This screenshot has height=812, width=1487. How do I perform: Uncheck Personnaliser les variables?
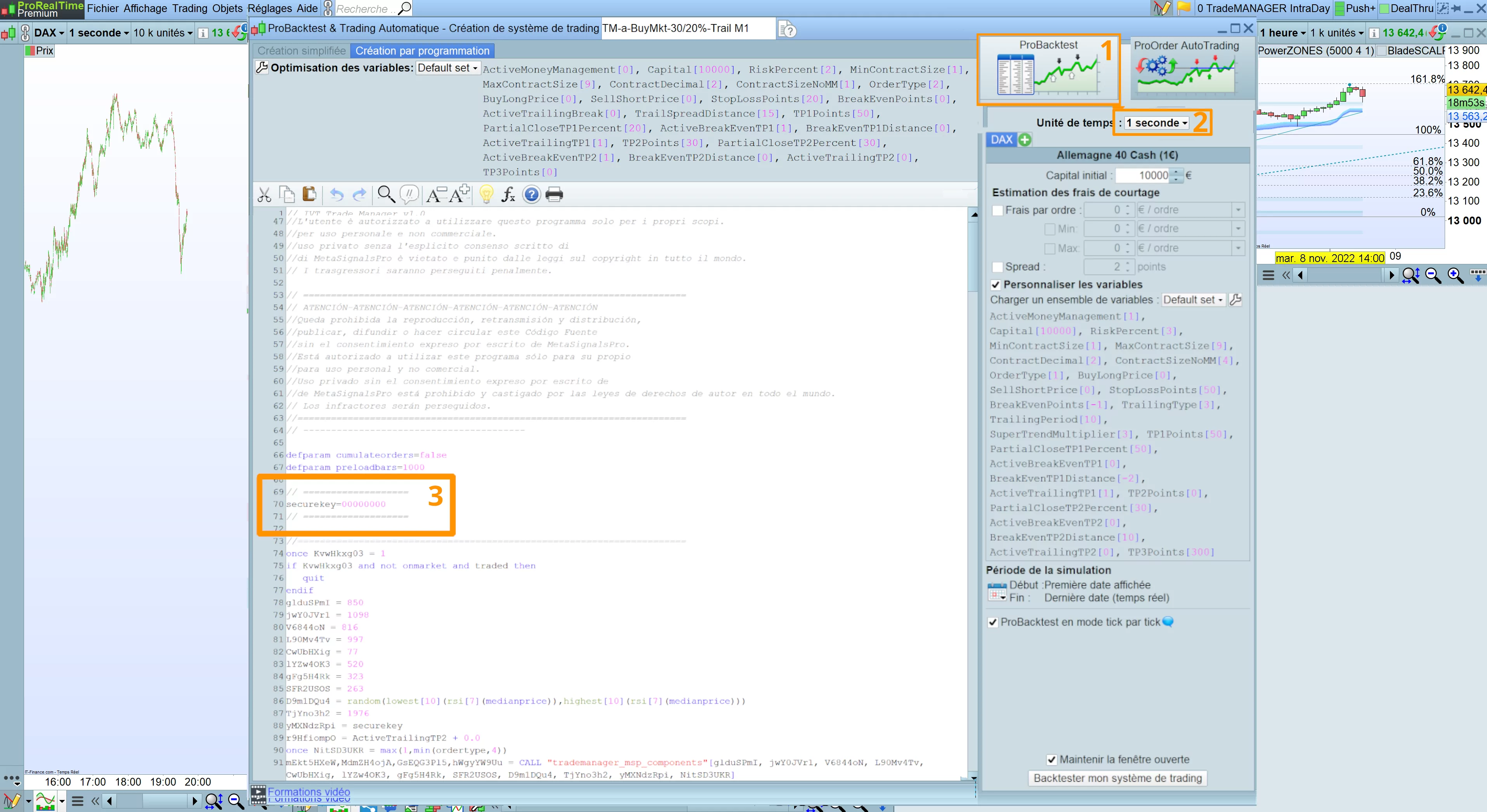click(x=996, y=285)
